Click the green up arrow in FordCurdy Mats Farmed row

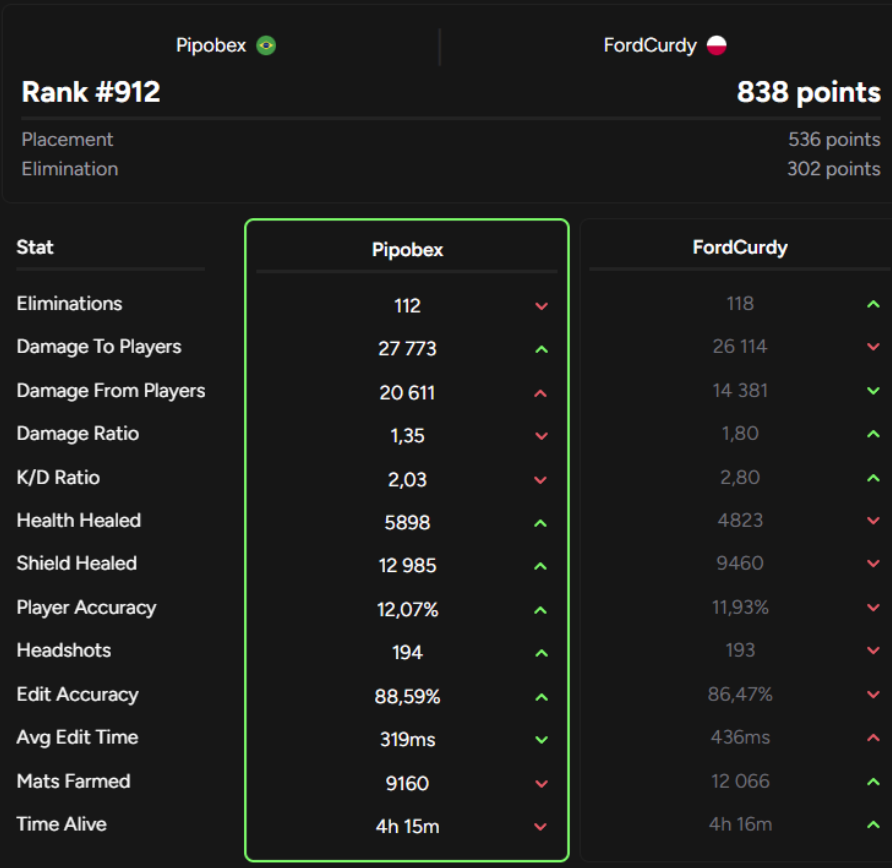pyautogui.click(x=873, y=782)
